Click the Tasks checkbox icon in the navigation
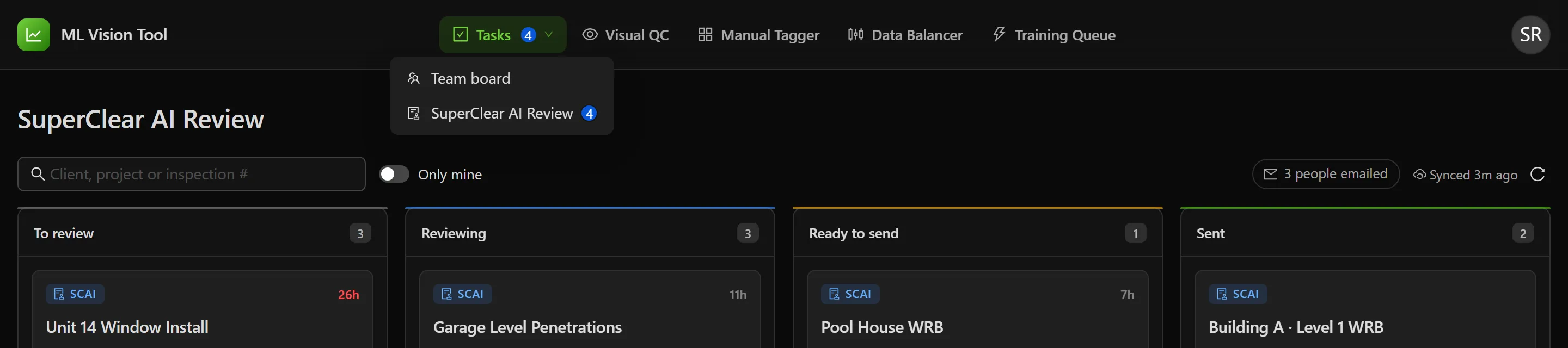 (x=460, y=35)
